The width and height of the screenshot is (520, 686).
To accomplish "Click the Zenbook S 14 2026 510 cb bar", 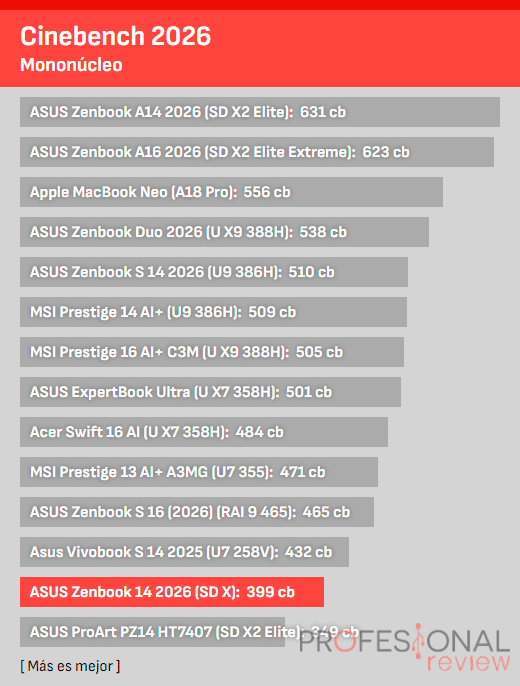I will coord(214,272).
